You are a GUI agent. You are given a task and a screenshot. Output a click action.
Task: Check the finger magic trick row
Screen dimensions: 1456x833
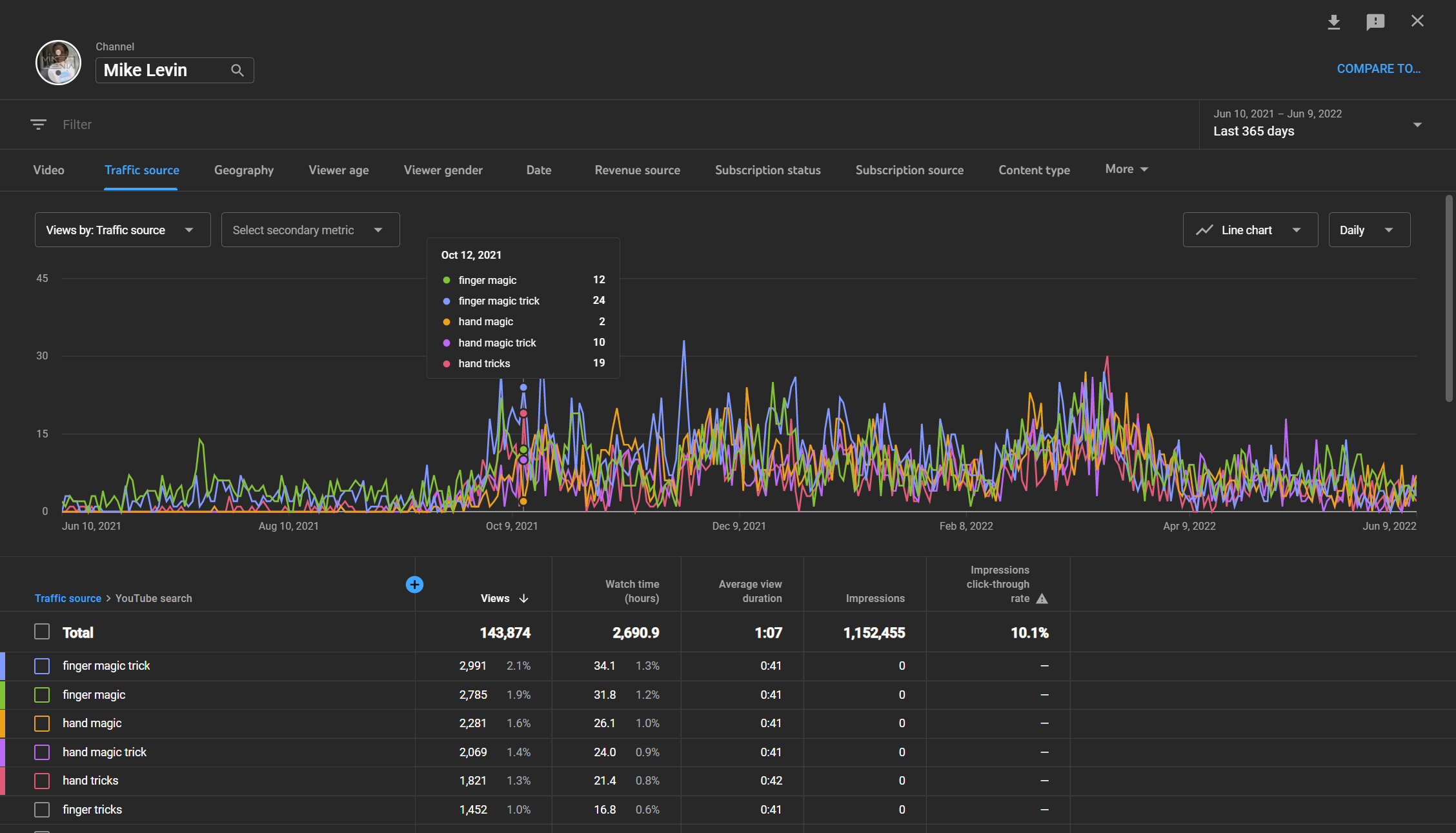click(42, 666)
